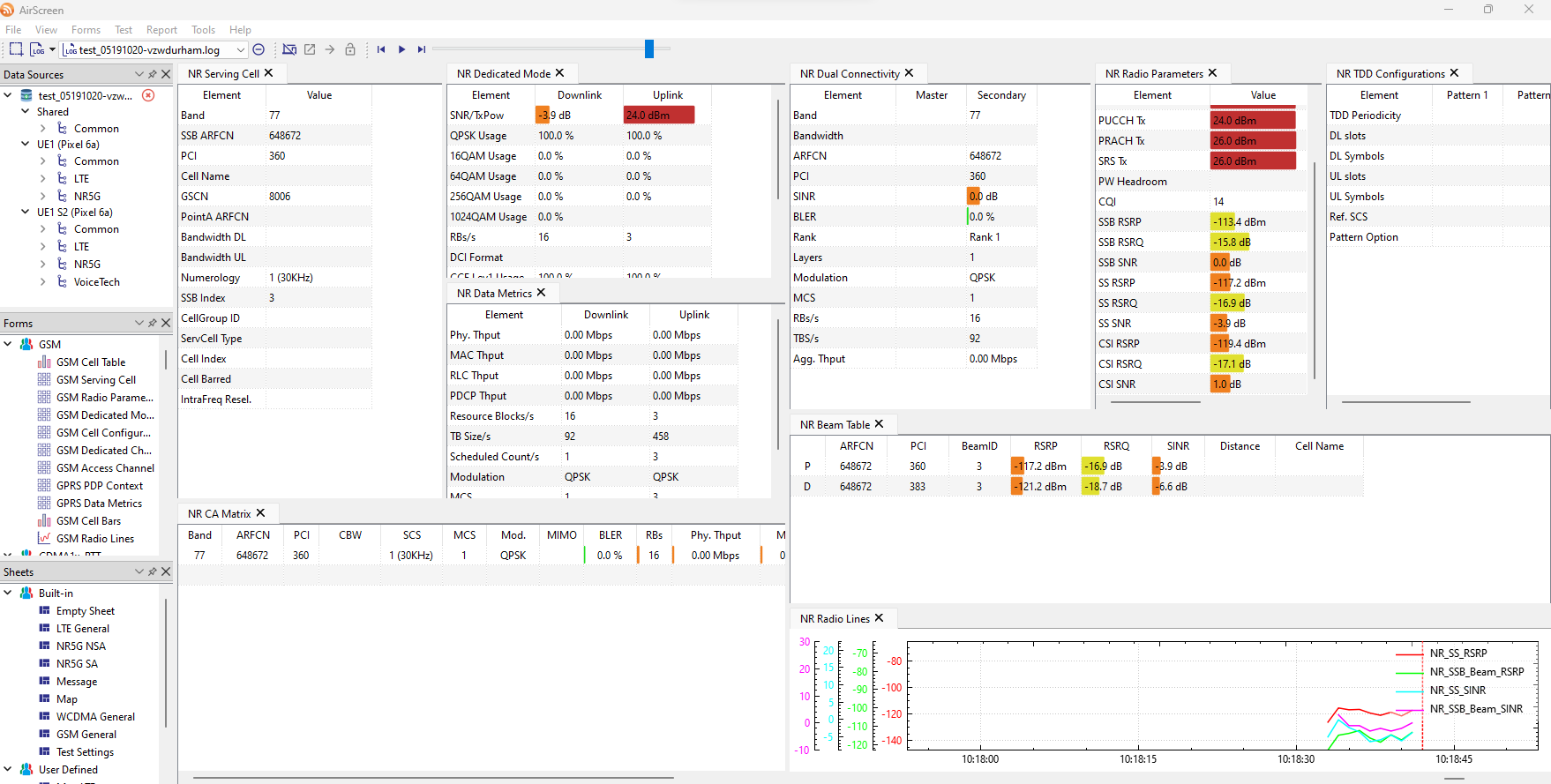The image size is (1551, 784).
Task: Open the Help menu
Action: [240, 30]
